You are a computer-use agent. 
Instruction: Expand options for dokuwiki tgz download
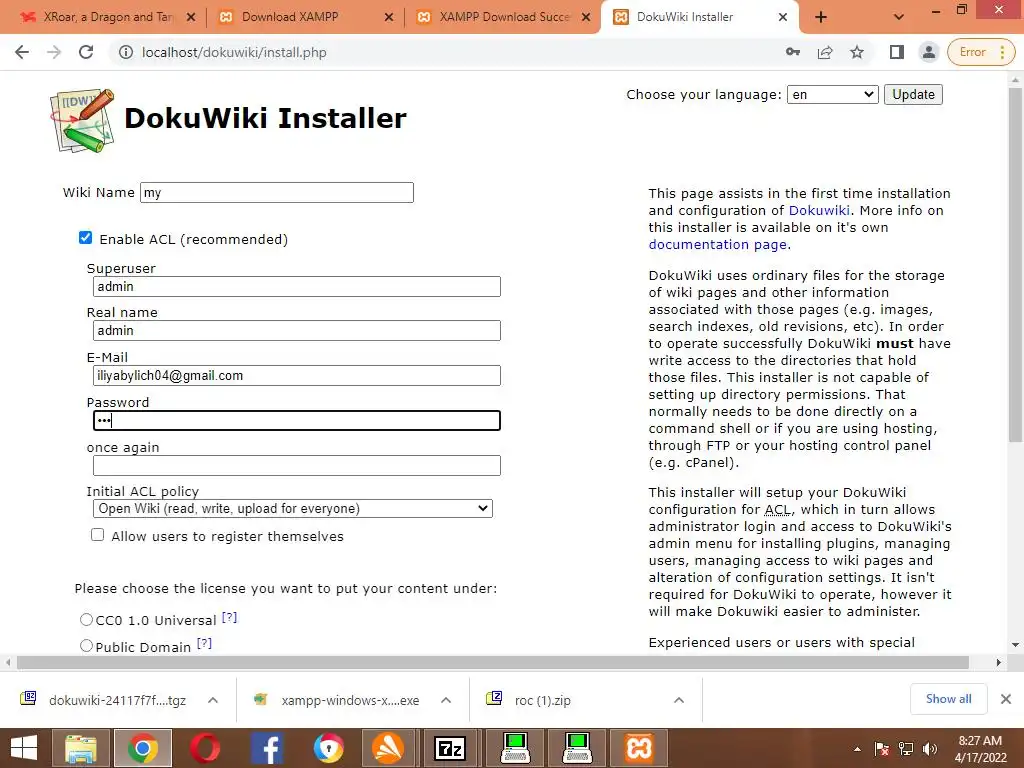pos(213,700)
